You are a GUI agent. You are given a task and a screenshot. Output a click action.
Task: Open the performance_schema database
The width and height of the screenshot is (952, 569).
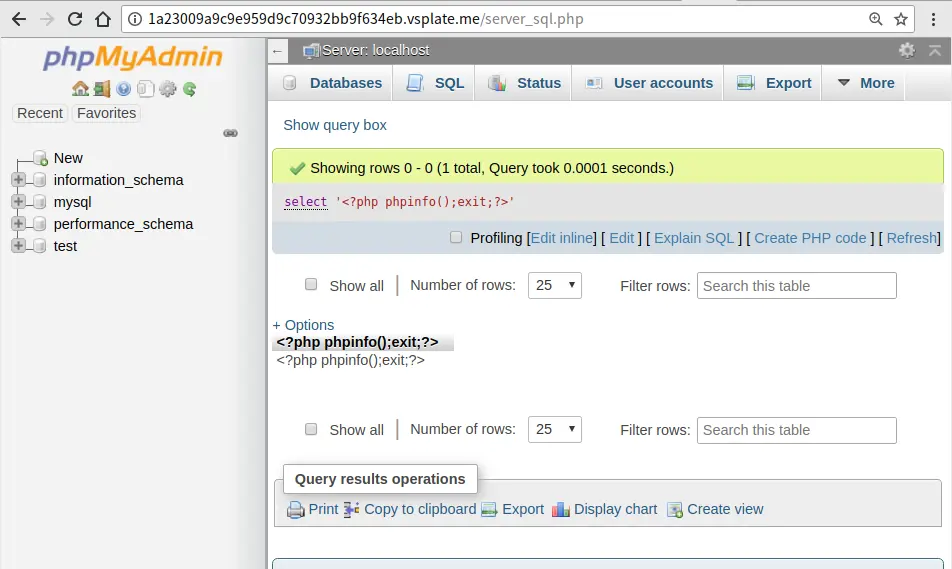pos(123,224)
